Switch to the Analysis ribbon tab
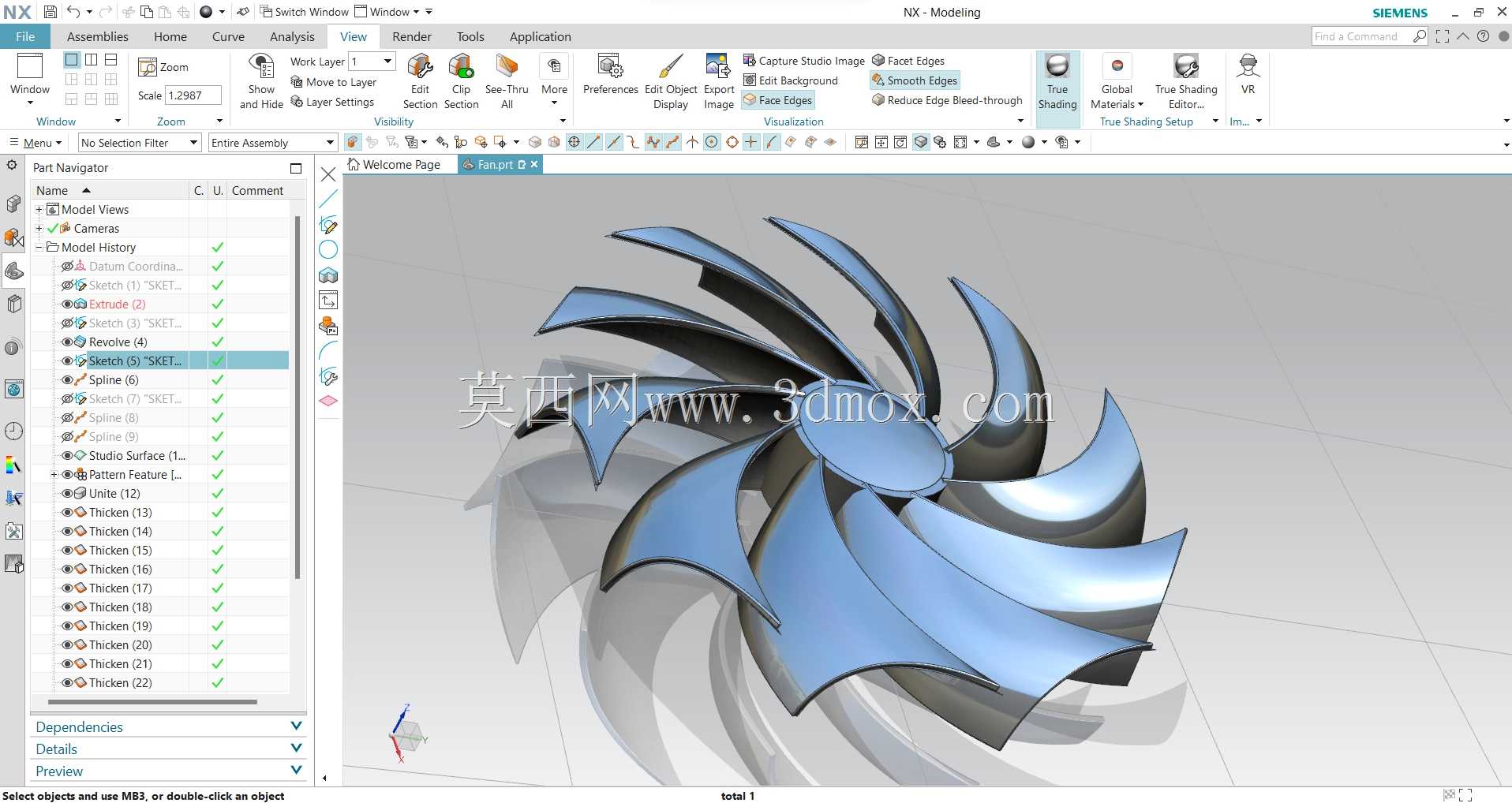1512x803 pixels. point(292,36)
